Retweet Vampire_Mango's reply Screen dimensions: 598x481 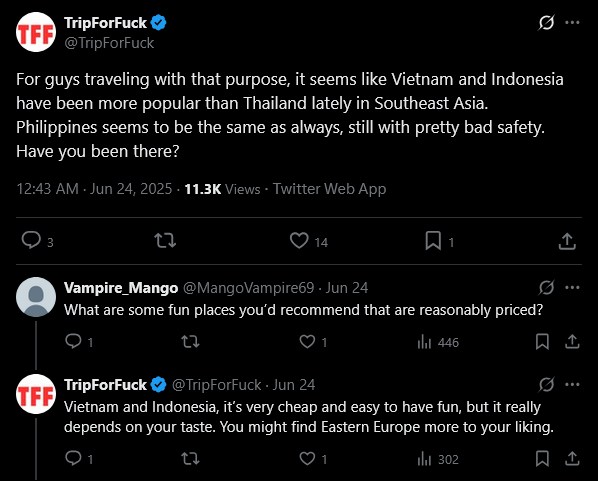tap(190, 342)
